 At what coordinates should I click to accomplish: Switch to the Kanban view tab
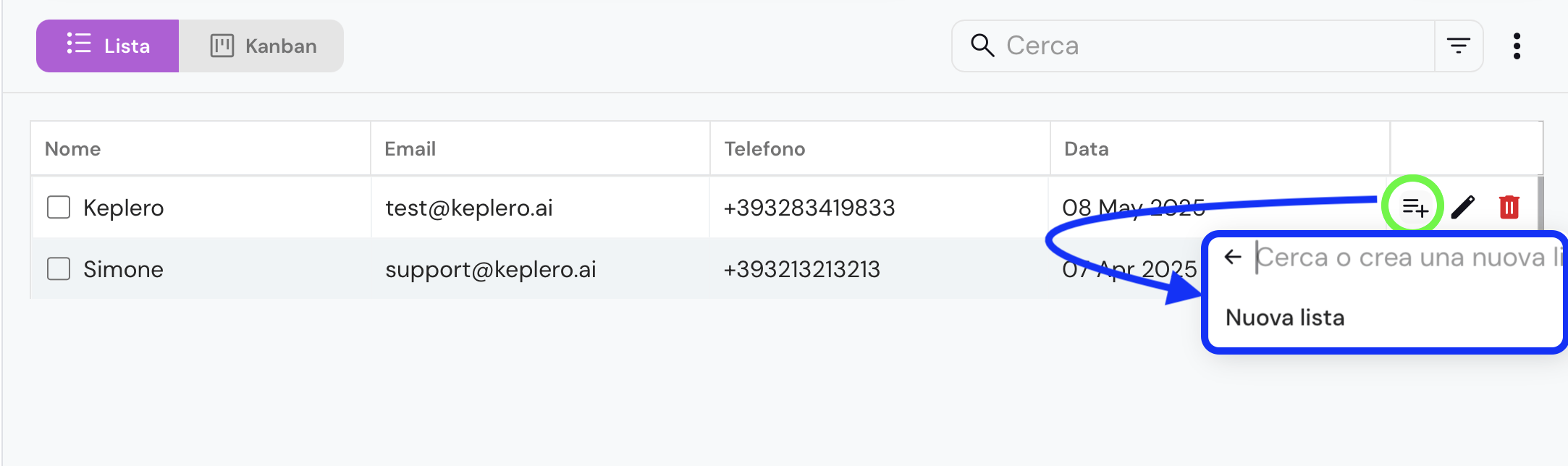pos(261,46)
